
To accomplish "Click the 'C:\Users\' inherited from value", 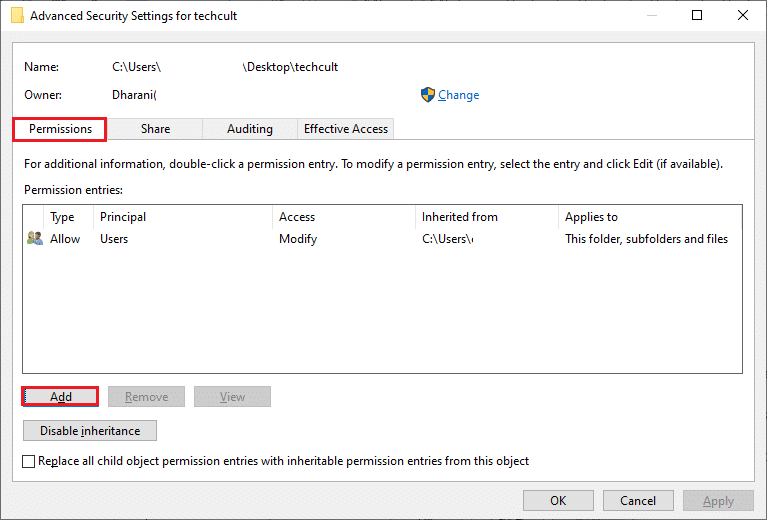I will (x=447, y=239).
